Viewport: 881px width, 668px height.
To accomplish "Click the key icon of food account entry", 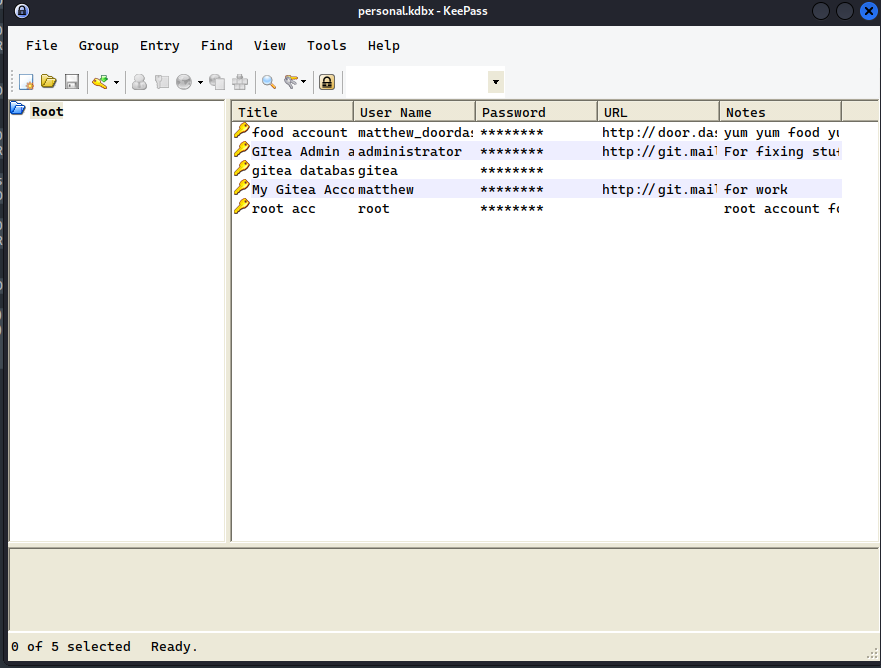I will click(x=242, y=130).
